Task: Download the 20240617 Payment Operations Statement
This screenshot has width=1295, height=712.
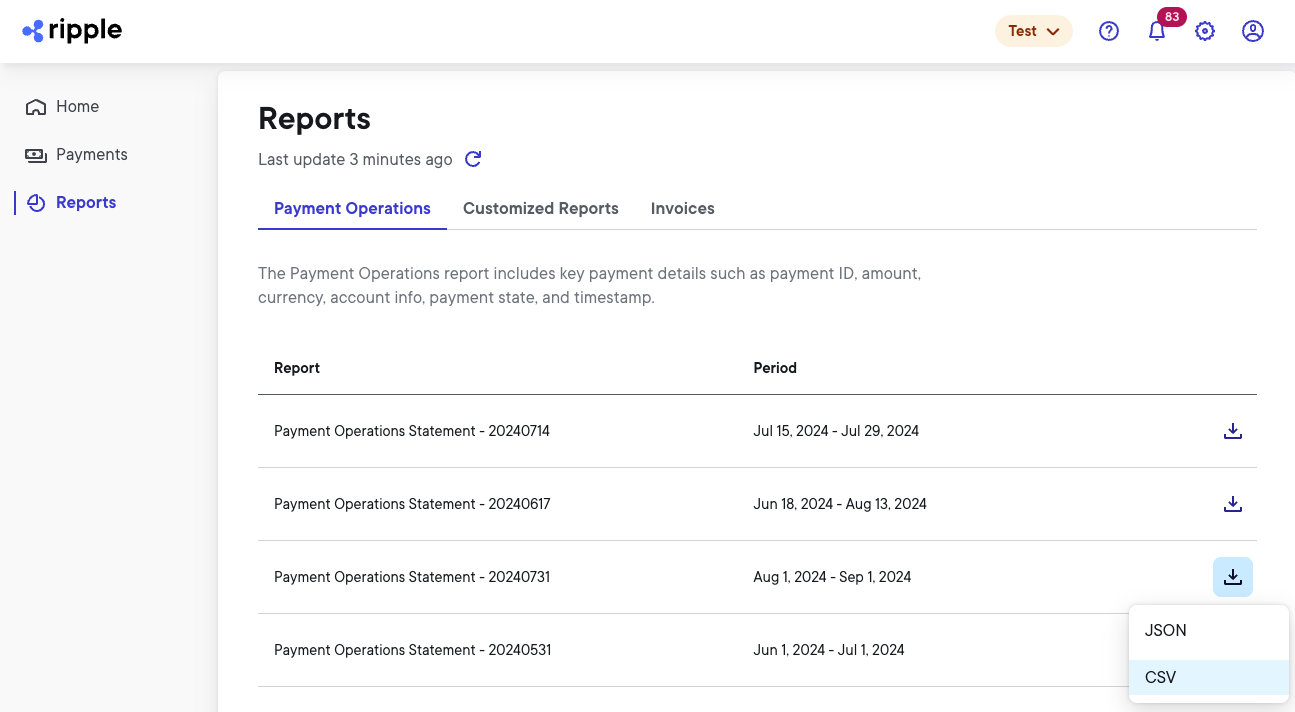Action: click(1232, 504)
